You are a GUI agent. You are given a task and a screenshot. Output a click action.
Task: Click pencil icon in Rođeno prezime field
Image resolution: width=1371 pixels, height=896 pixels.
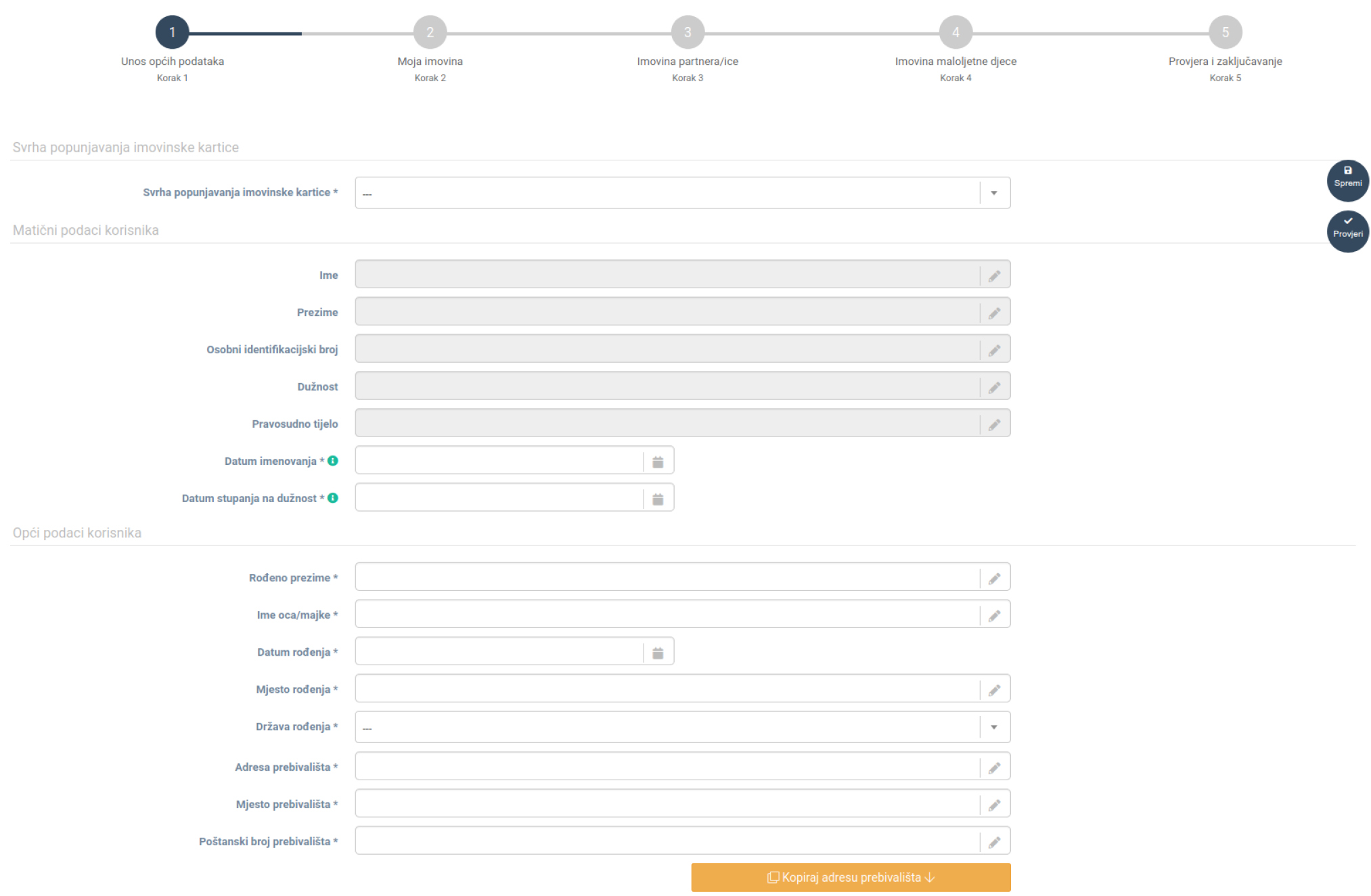click(993, 579)
